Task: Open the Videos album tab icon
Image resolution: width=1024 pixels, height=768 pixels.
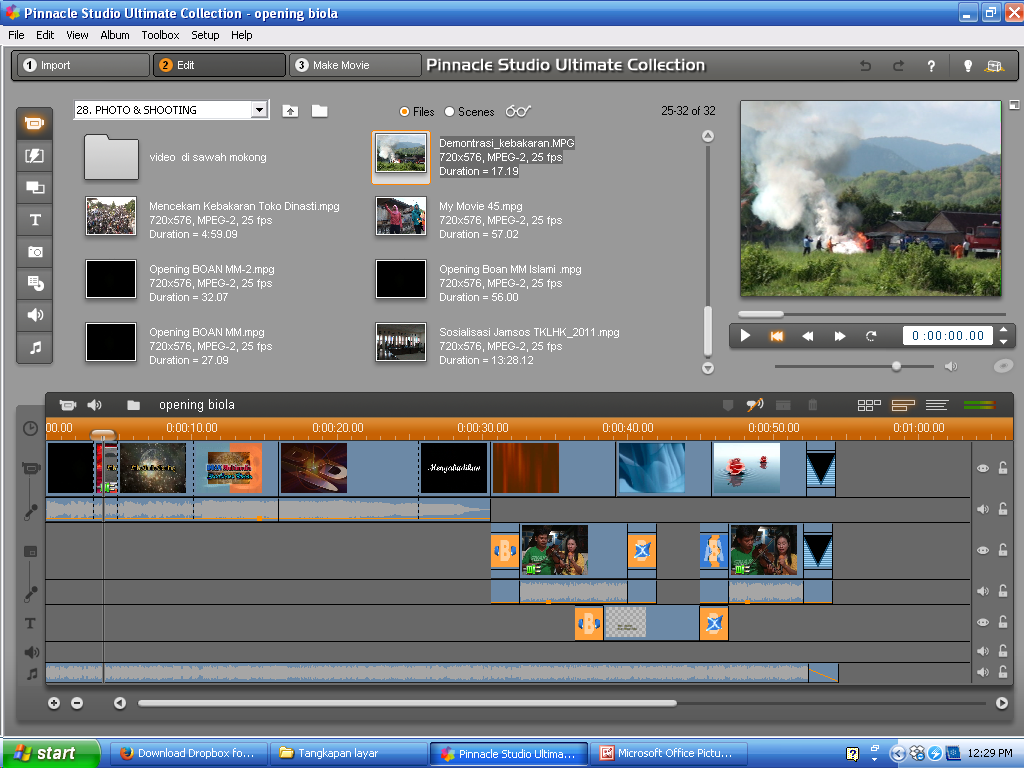Action: [35, 123]
